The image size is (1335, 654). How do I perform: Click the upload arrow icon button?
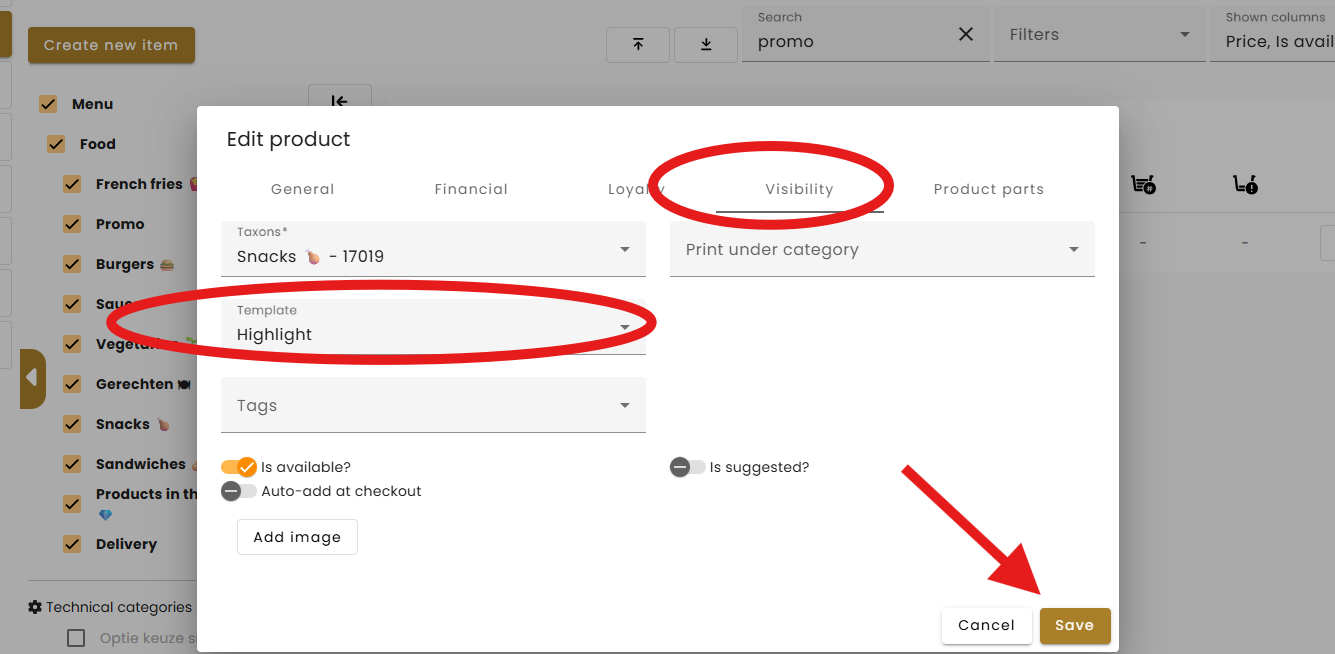637,44
